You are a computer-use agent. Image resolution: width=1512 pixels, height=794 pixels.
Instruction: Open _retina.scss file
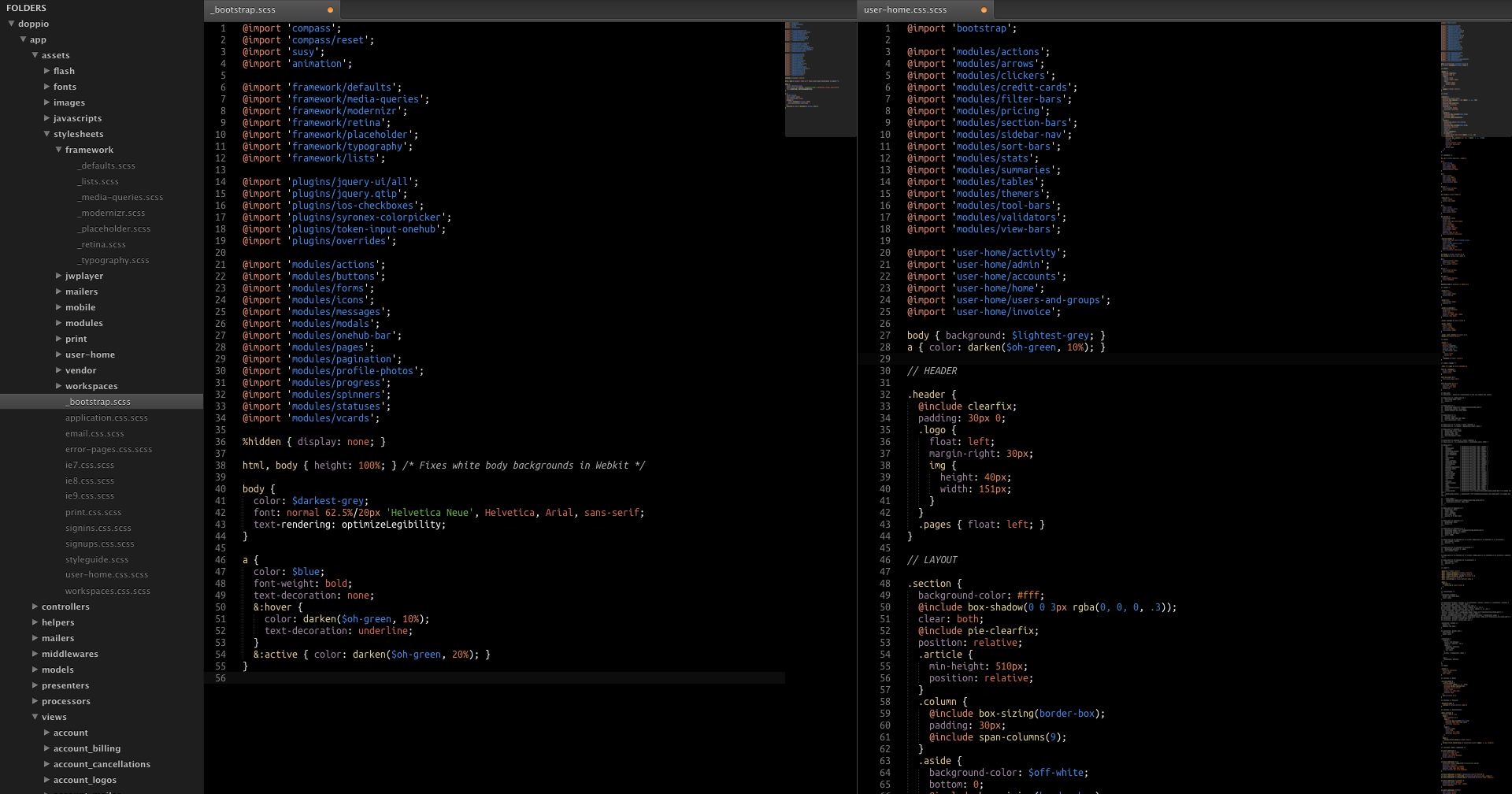click(102, 244)
